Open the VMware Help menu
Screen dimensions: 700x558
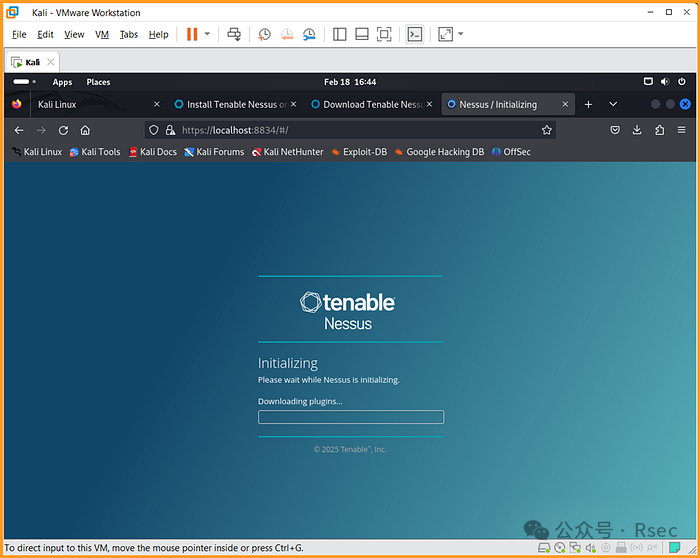[x=158, y=34]
